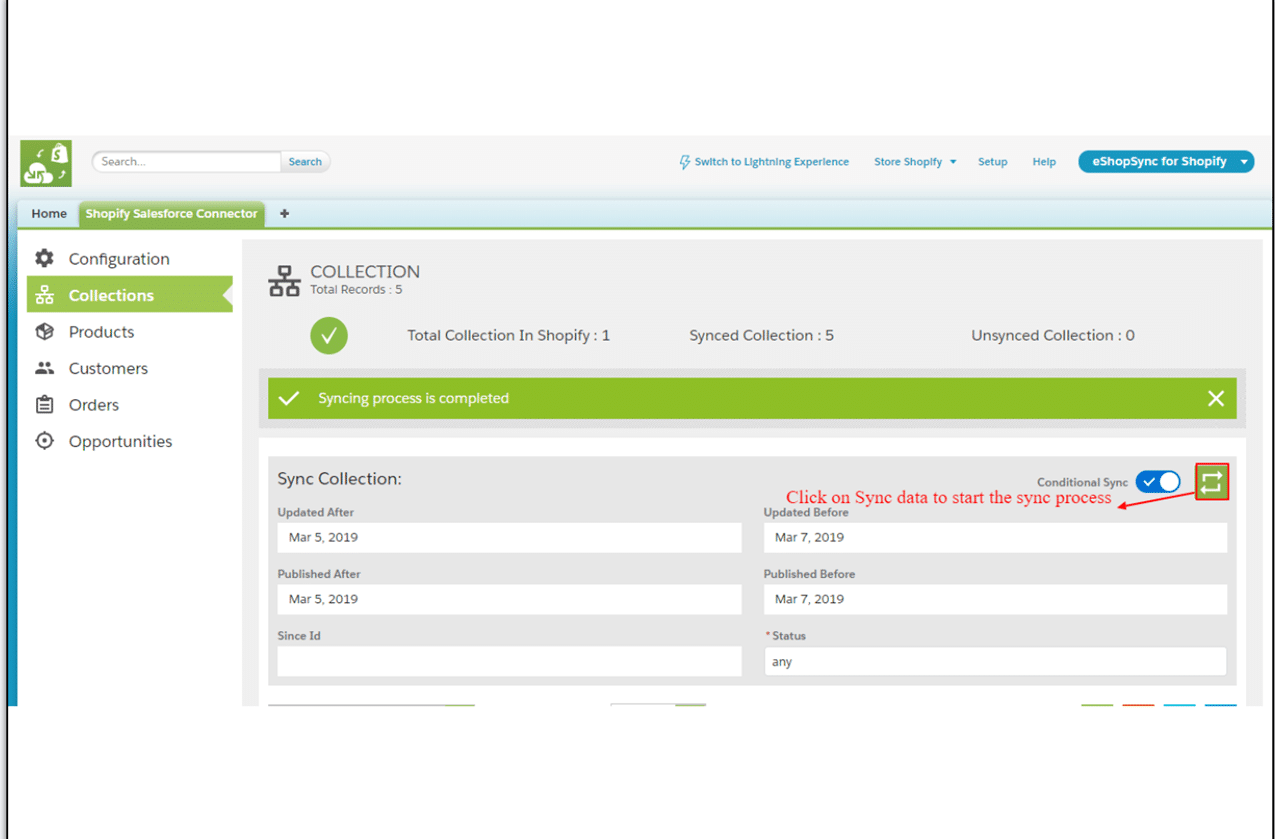Open Customers in the sidebar

[x=108, y=368]
